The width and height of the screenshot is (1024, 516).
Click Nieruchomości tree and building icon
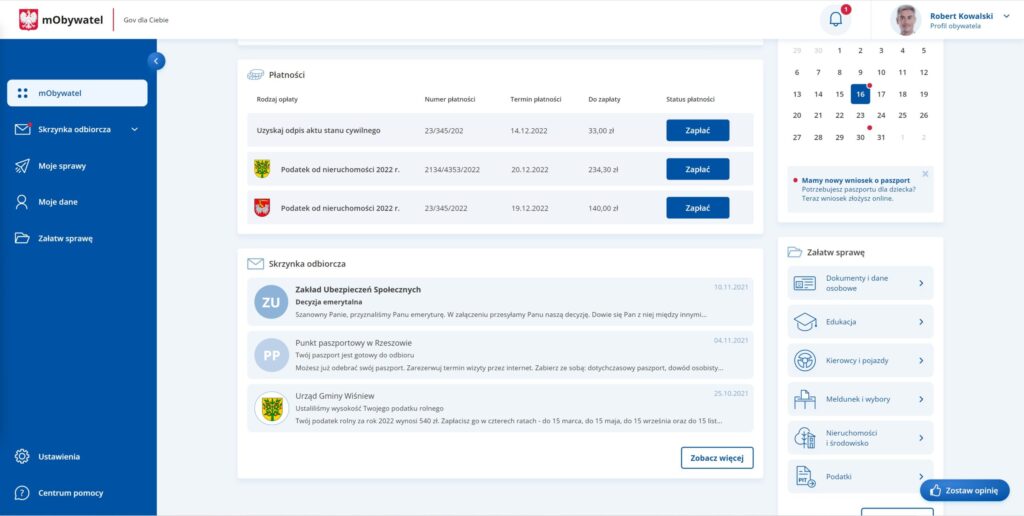click(x=805, y=438)
